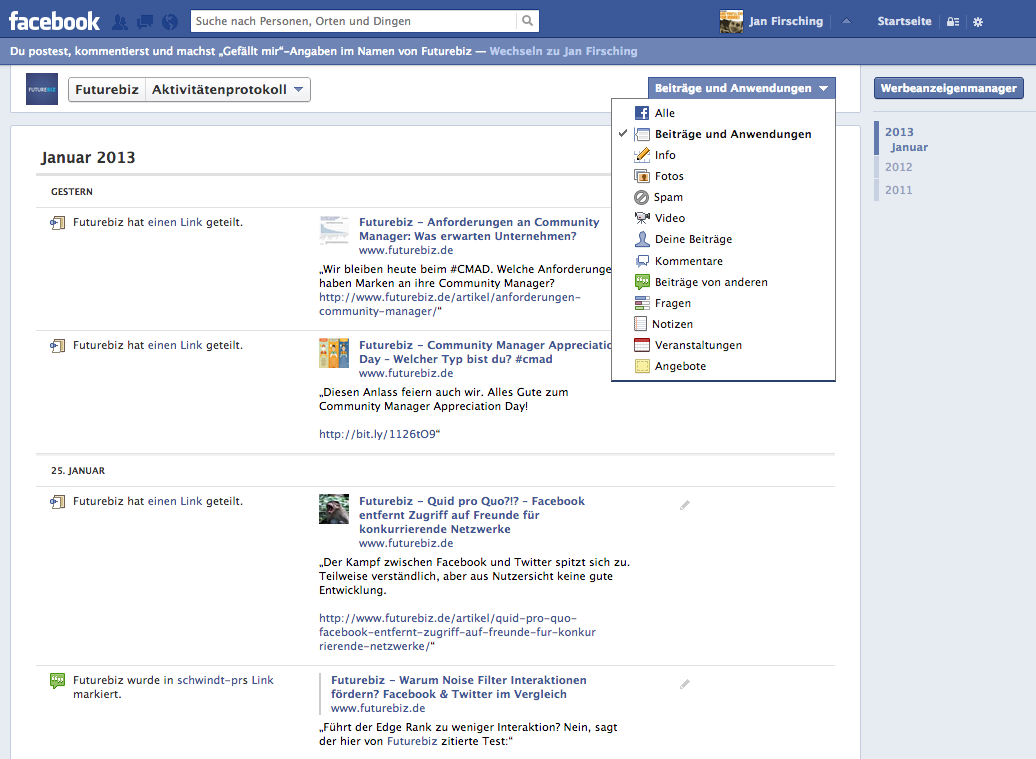The width and height of the screenshot is (1036, 759).
Task: Select the checked Beiträge und Anwendungen filter
Action: coord(732,134)
